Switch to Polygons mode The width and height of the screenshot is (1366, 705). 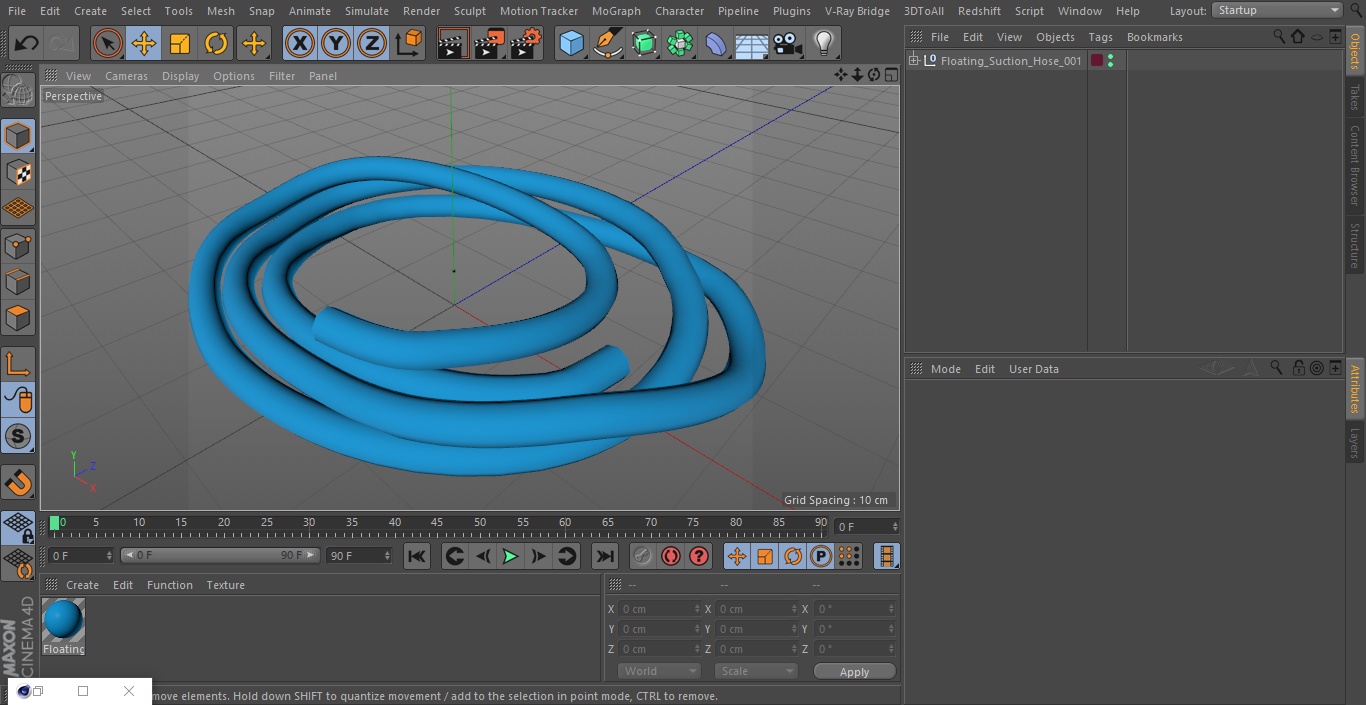[x=18, y=318]
